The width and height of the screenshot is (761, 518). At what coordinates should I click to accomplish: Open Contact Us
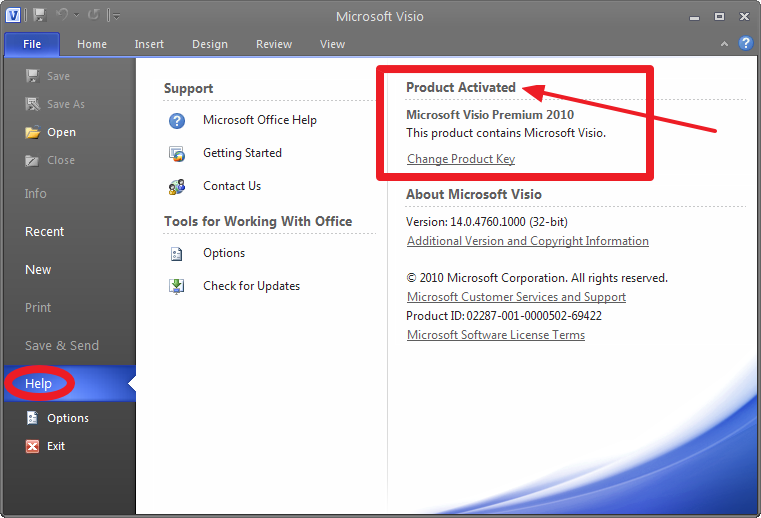[x=232, y=186]
